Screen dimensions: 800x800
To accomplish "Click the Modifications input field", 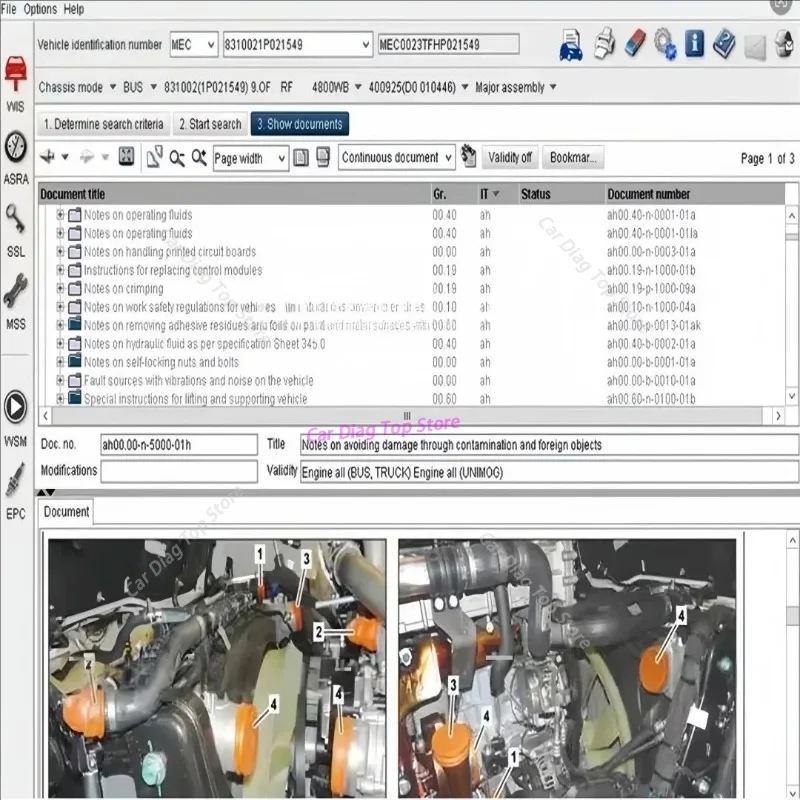I will tap(179, 471).
